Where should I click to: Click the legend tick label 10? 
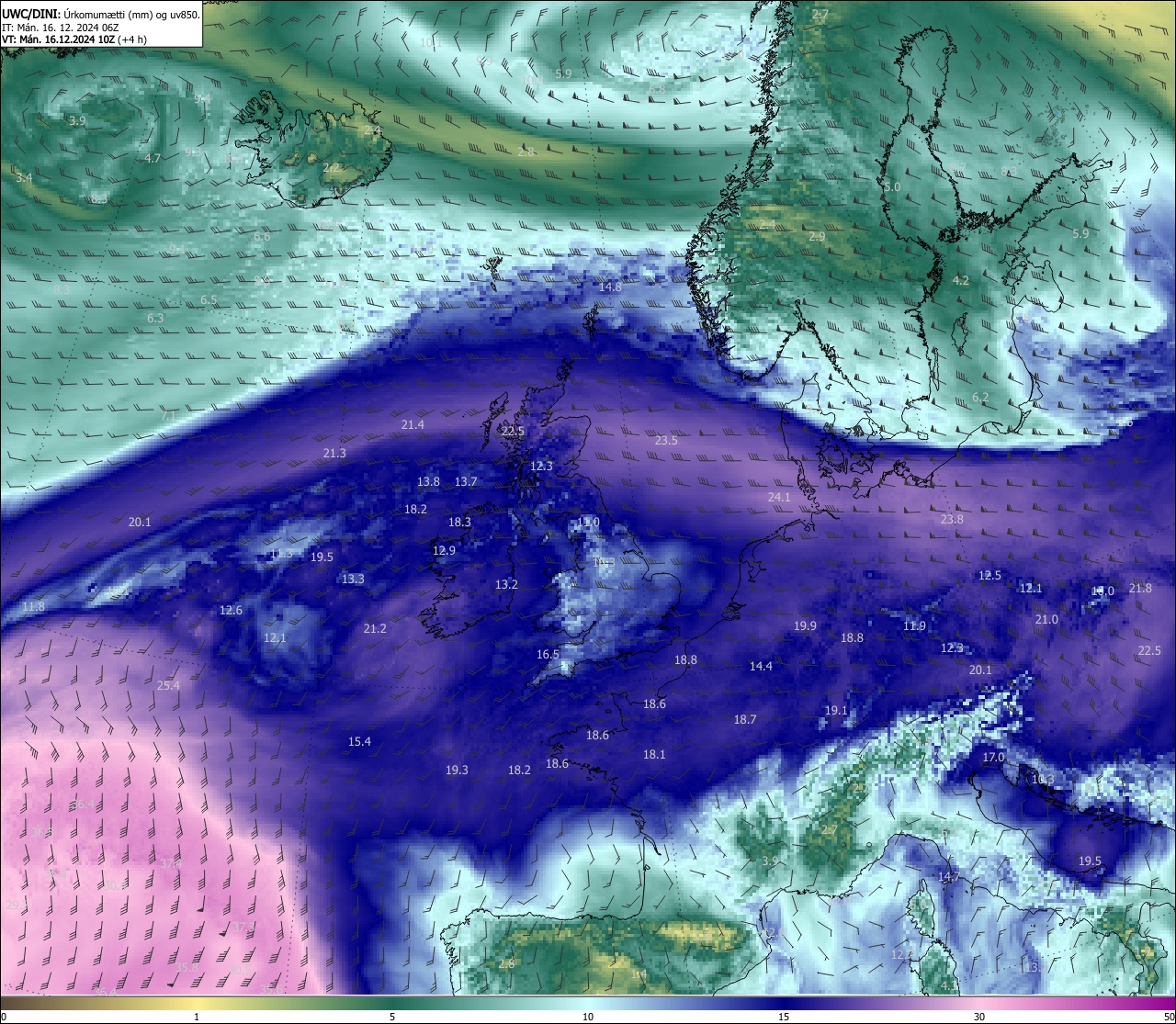[587, 1017]
